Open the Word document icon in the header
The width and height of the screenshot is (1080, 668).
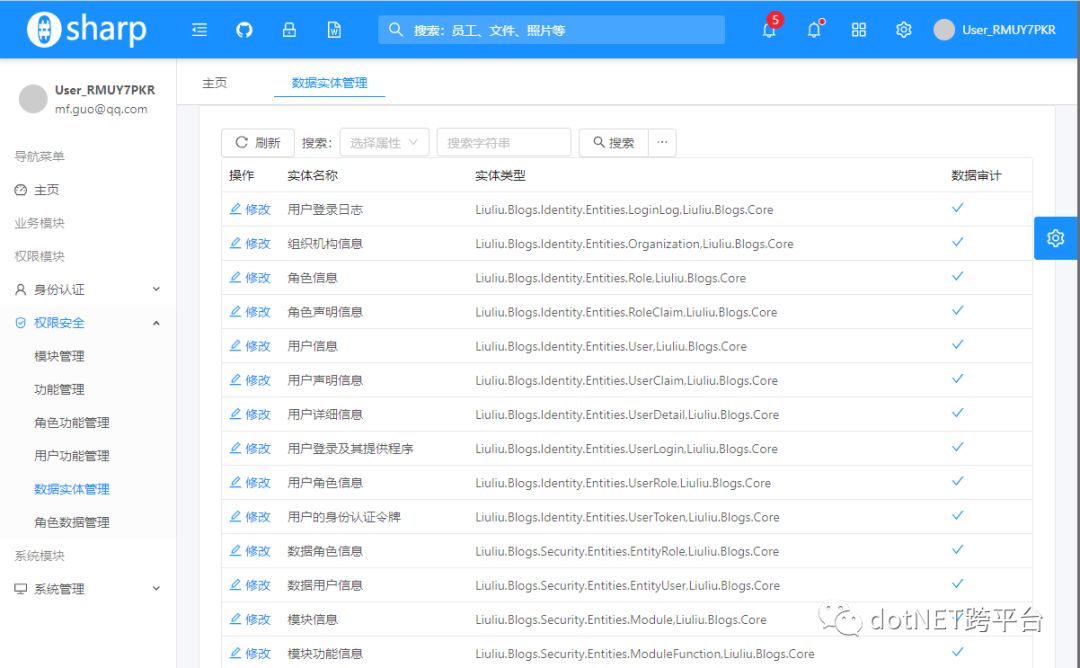tap(334, 30)
